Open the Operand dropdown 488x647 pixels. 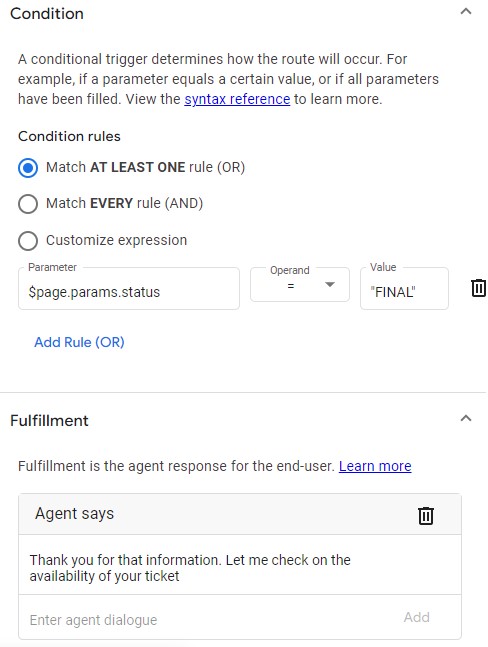point(300,285)
